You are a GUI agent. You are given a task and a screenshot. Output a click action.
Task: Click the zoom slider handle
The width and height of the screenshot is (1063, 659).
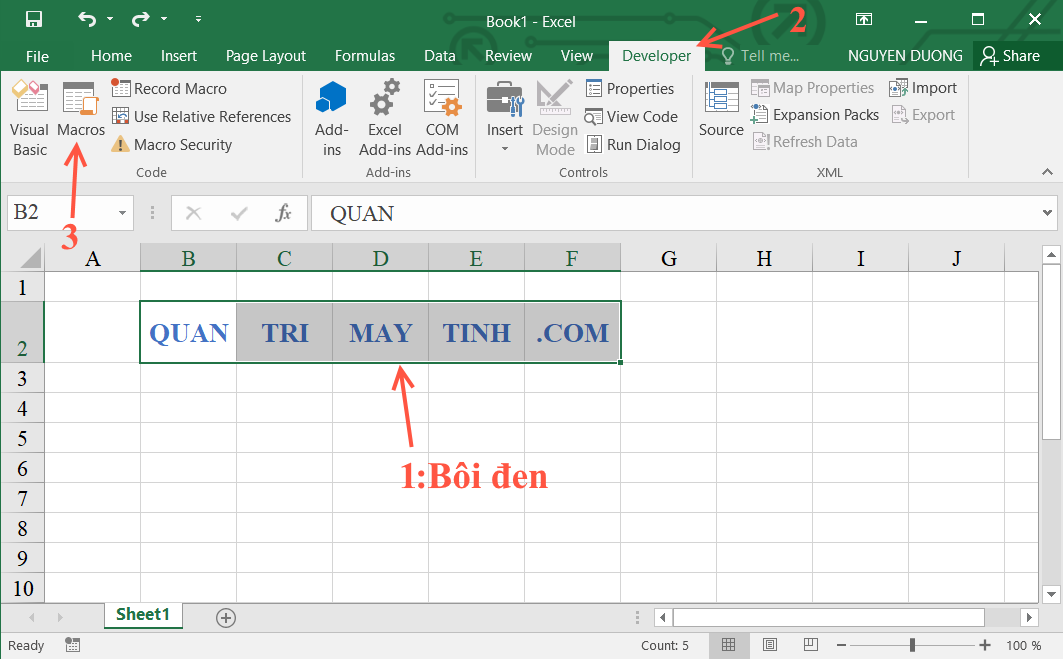[912, 645]
